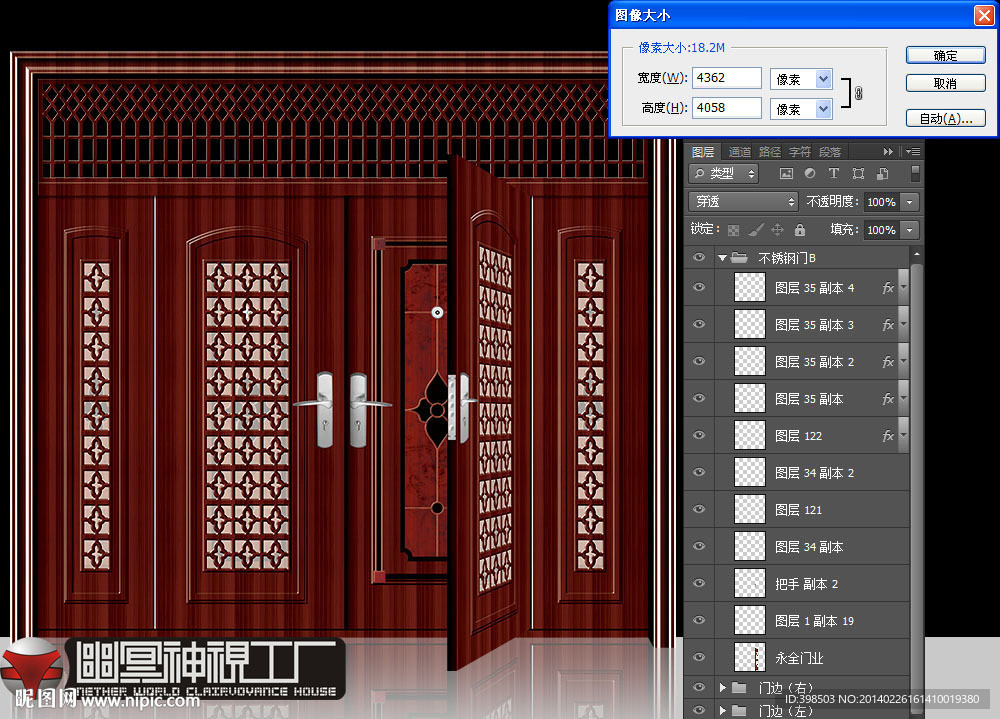
Task: Filter layers by pixel layer icon
Action: (x=786, y=174)
